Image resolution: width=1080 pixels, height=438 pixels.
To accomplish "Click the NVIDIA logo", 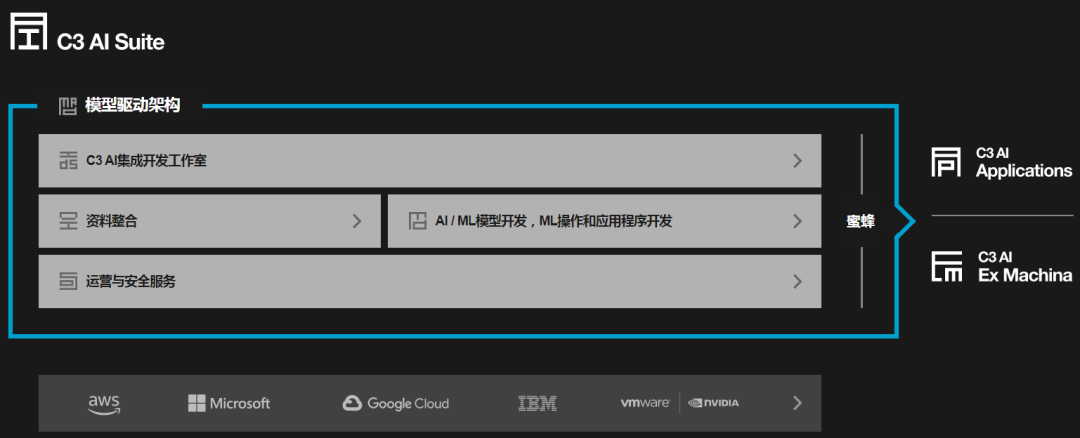I will coord(713,403).
